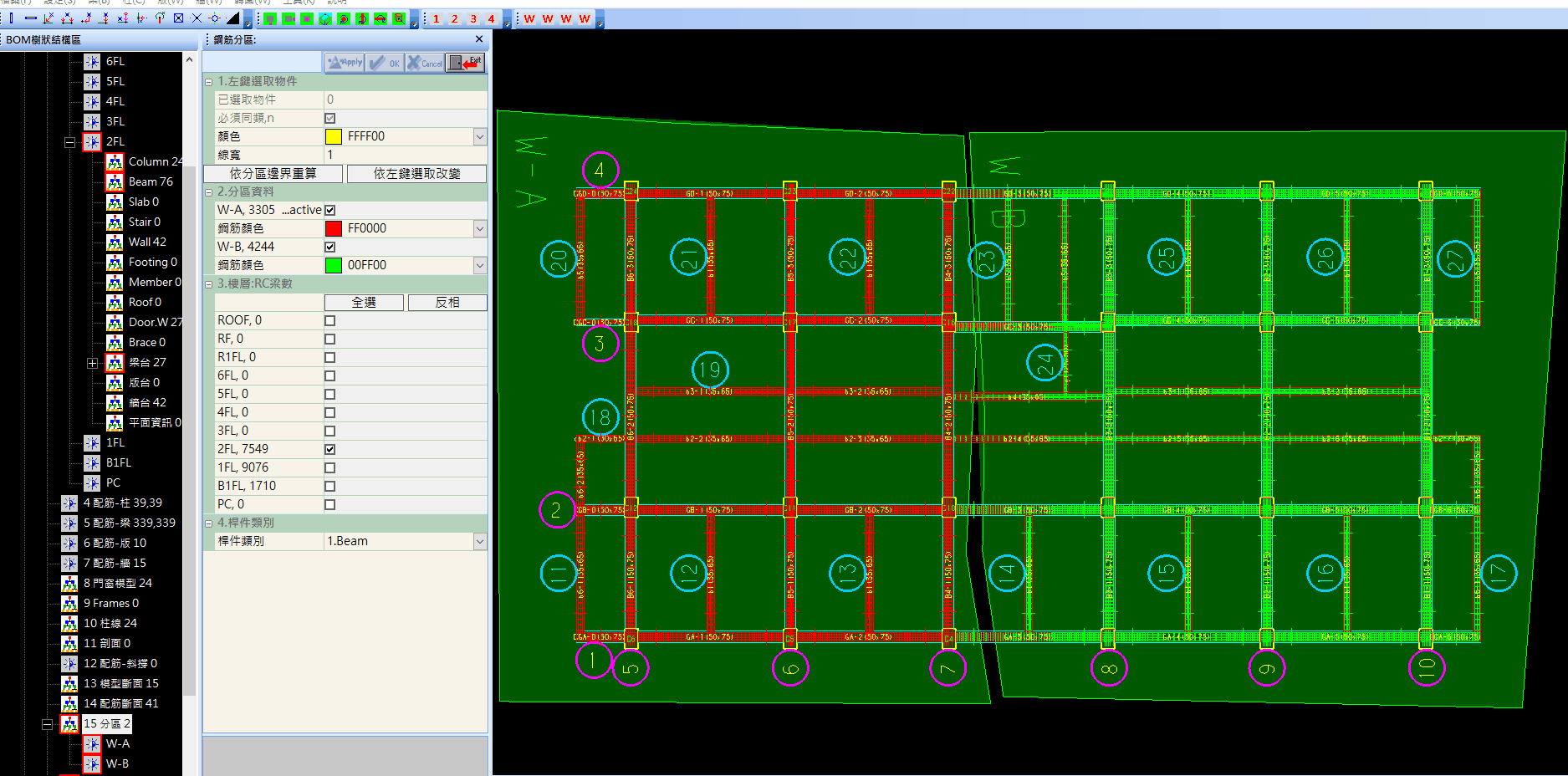Check the 6FL, 0 floor checkbox
This screenshot has height=776, width=1568.
tap(330, 375)
